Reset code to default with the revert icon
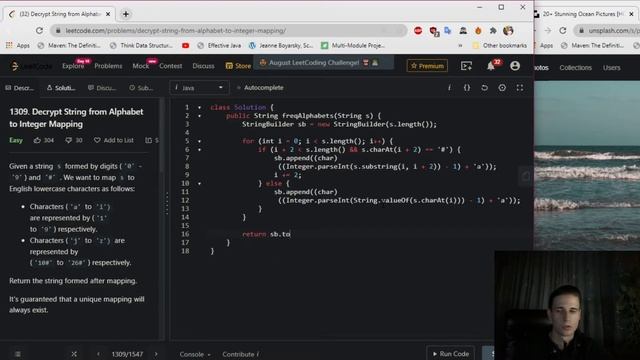This screenshot has width=640, height=360. (x=484, y=87)
